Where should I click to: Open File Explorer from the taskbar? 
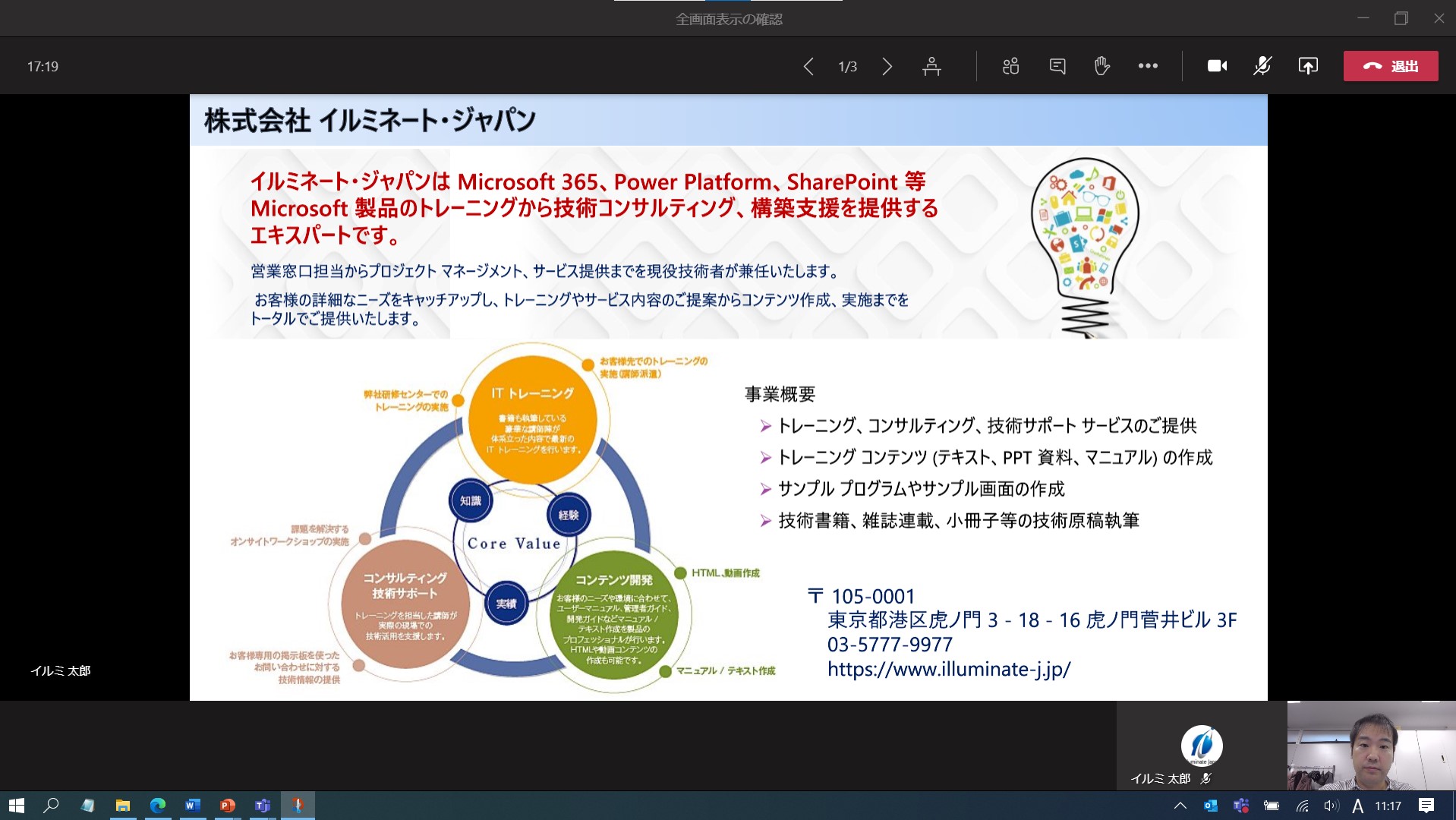(122, 806)
